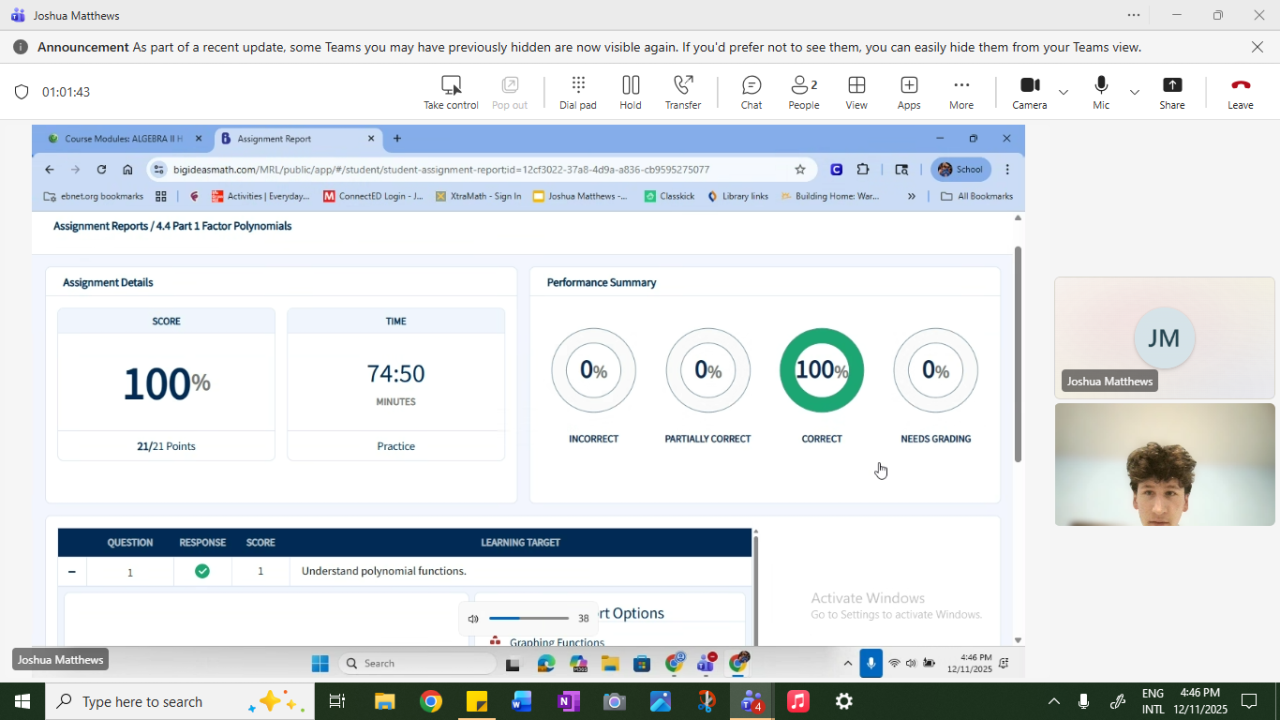Click the Dial pad icon
The image size is (1280, 720).
click(x=577, y=91)
